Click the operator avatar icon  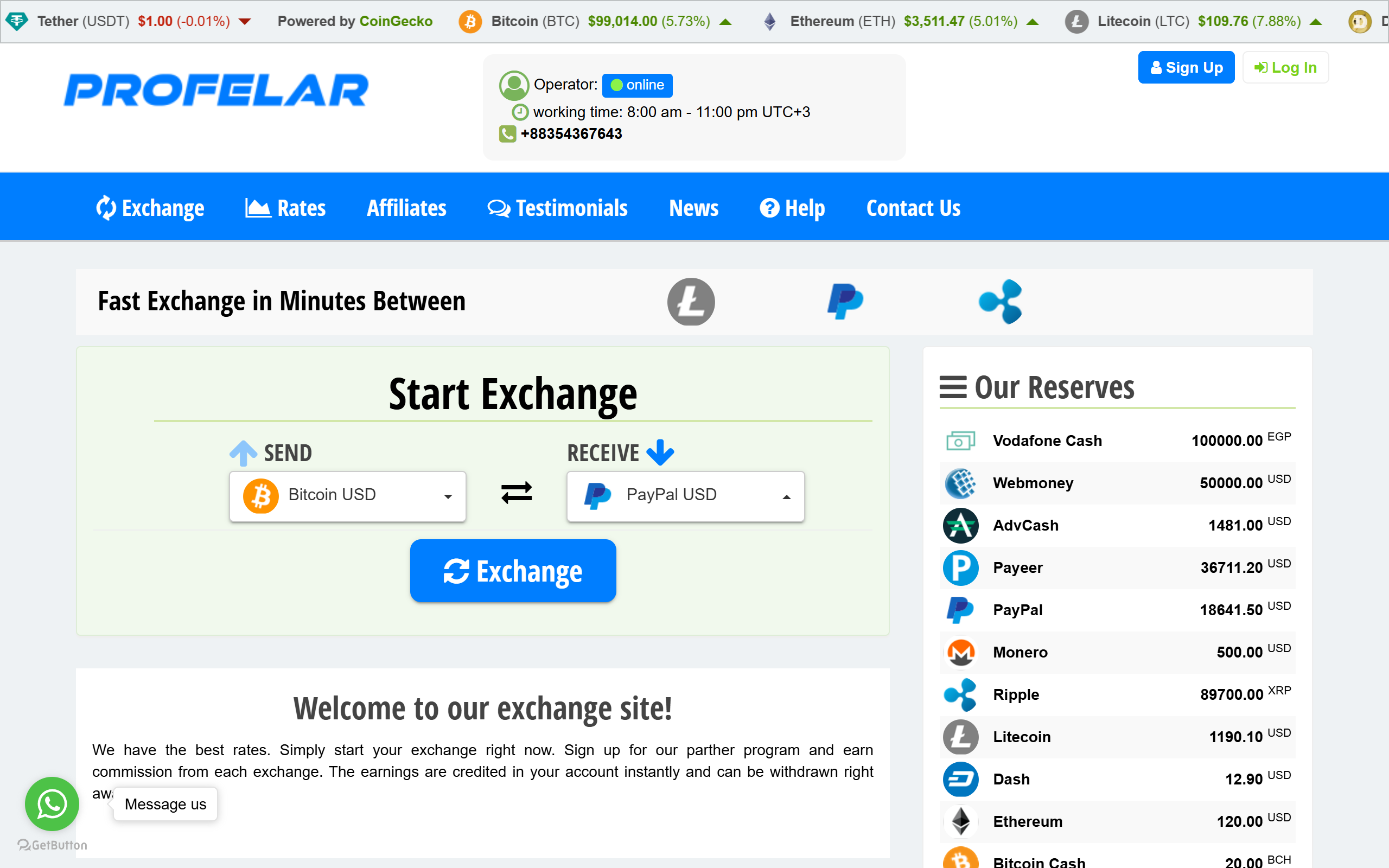[514, 86]
